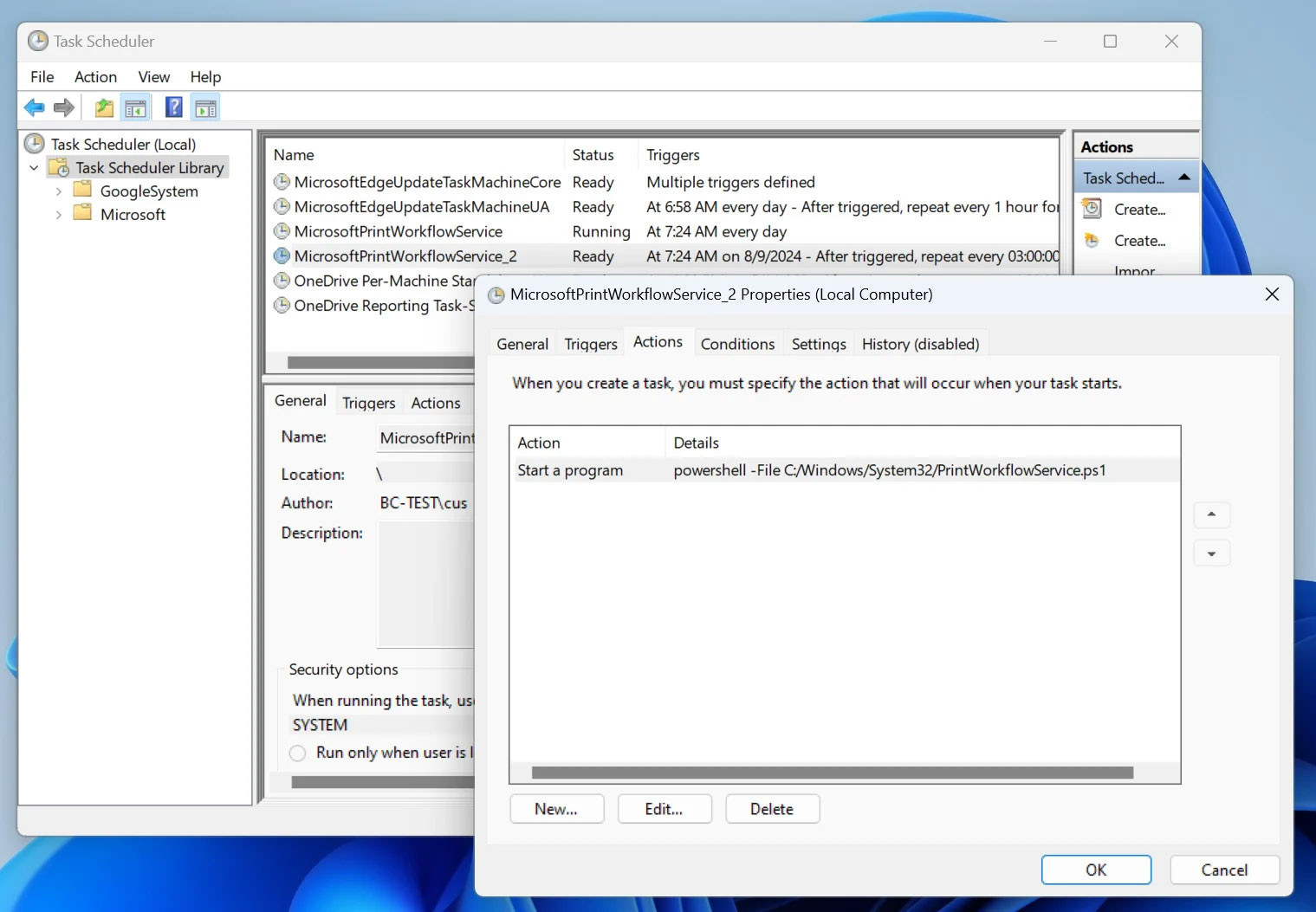
Task: Switch to the Conditions tab
Action: click(737, 343)
